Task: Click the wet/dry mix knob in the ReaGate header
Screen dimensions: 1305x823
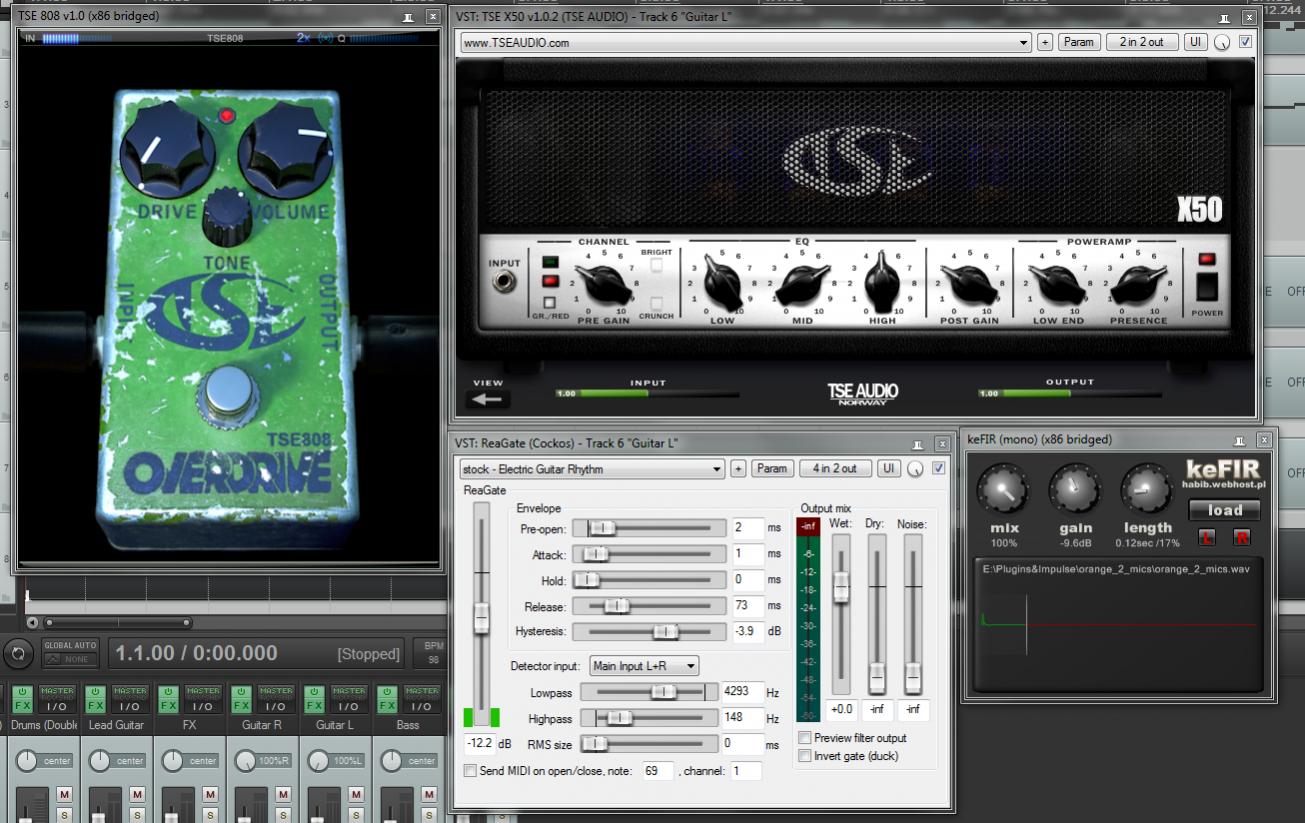Action: 915,469
